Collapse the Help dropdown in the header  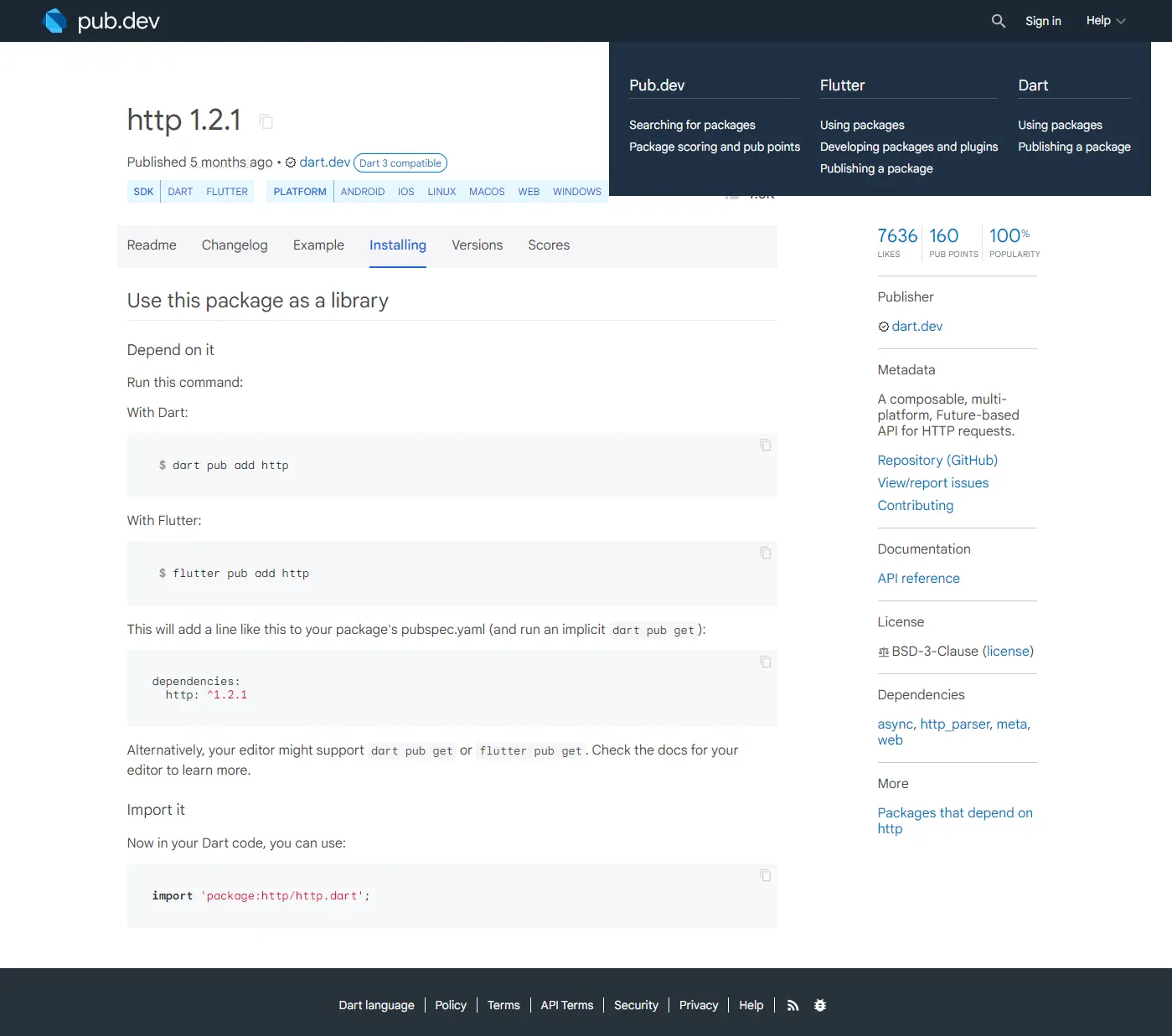pyautogui.click(x=1106, y=21)
